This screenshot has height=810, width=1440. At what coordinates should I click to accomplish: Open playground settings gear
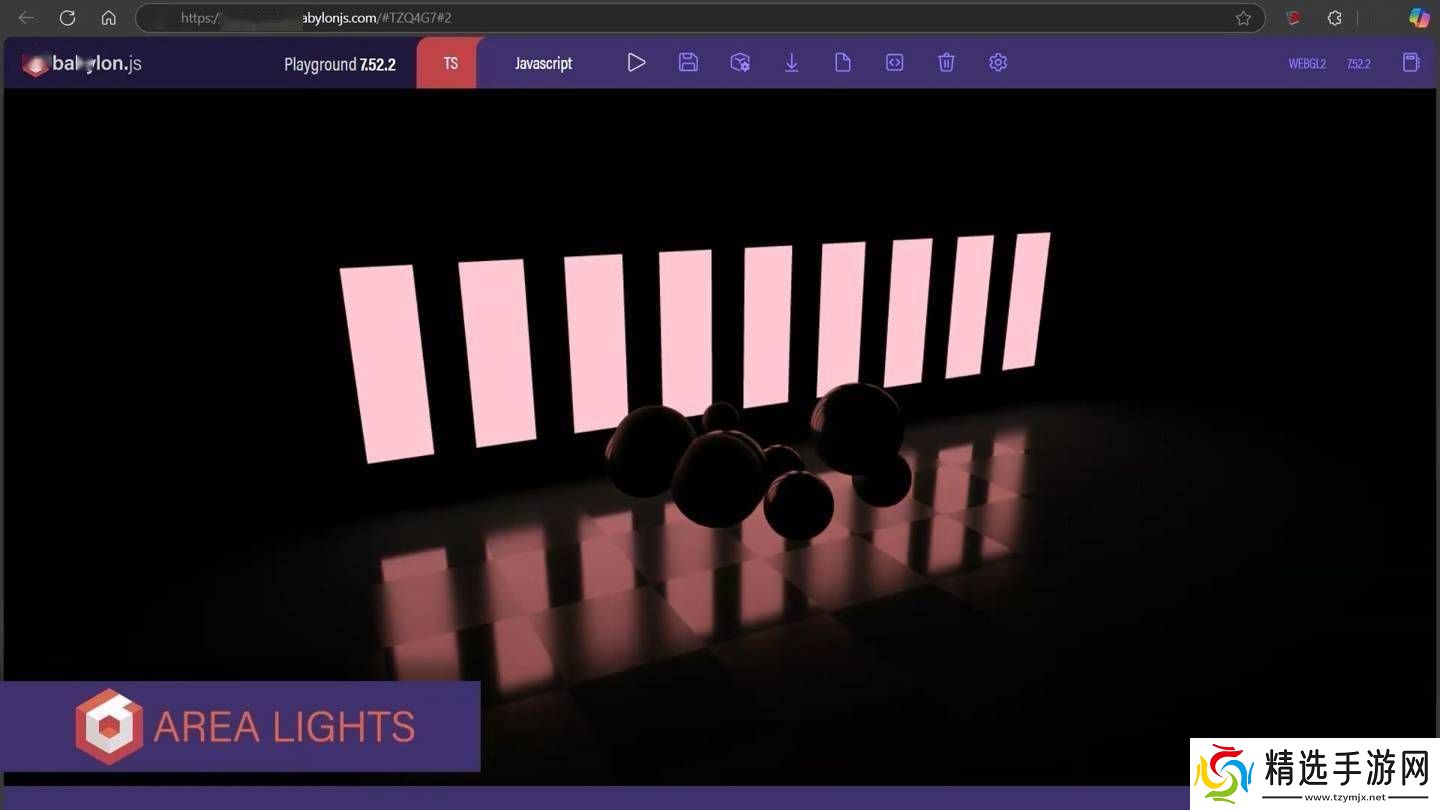998,63
